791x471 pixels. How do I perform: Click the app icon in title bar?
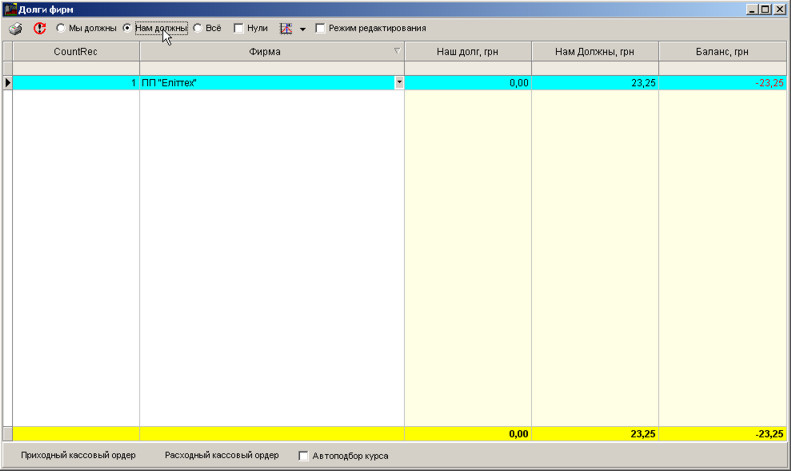click(10, 9)
